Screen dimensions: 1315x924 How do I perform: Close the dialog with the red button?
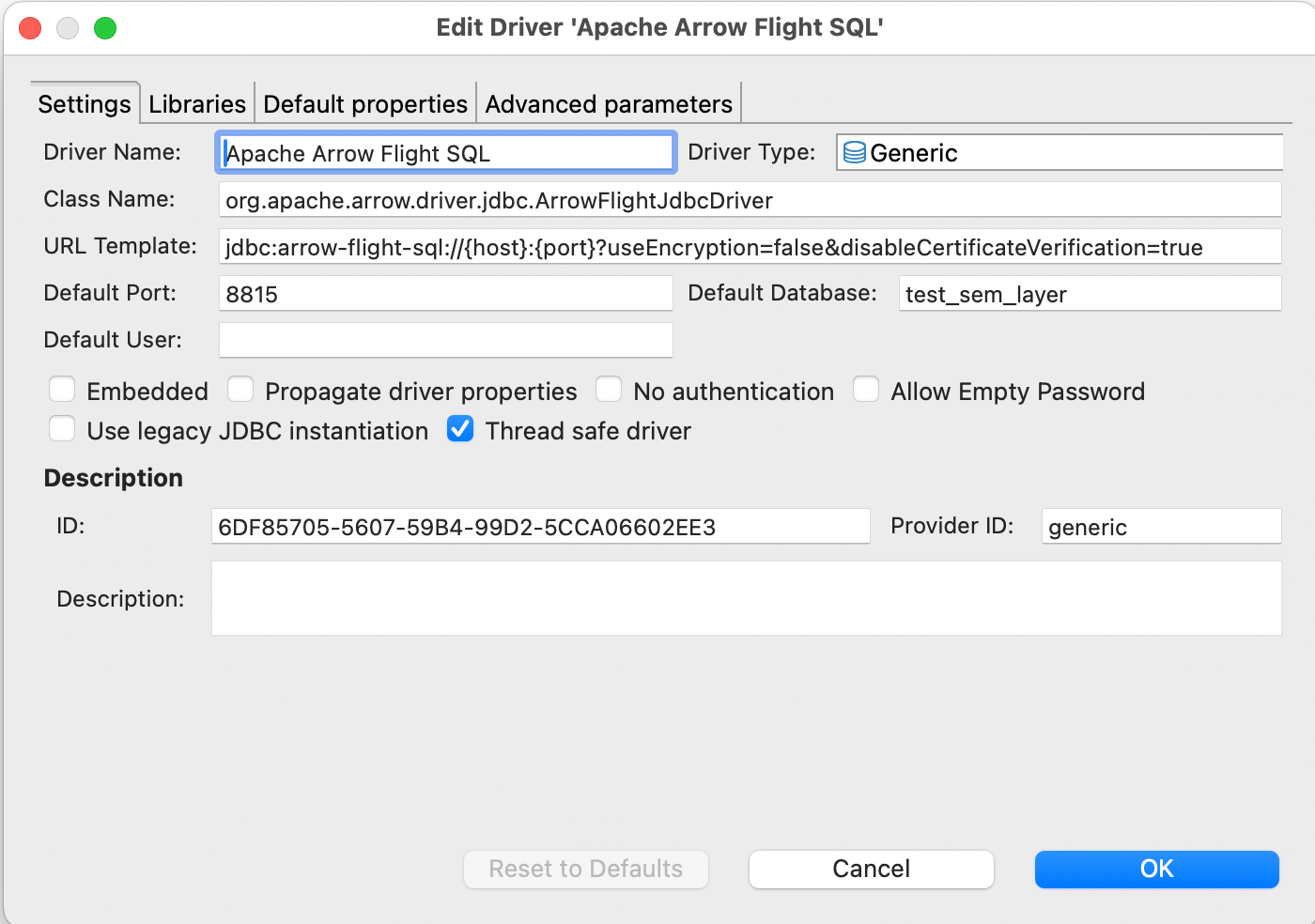tap(30, 28)
